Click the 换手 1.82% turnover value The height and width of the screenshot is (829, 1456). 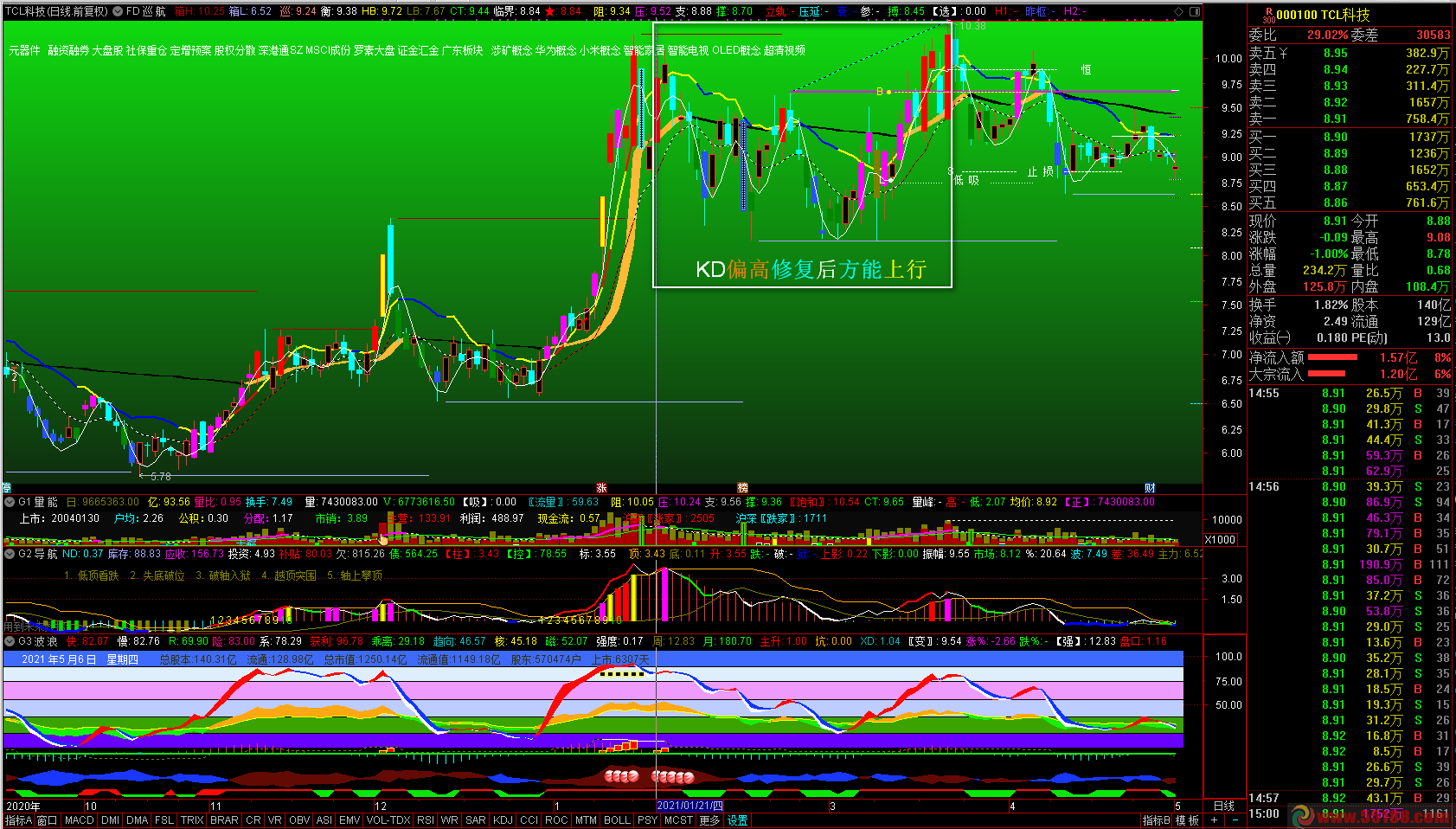[x=1331, y=305]
